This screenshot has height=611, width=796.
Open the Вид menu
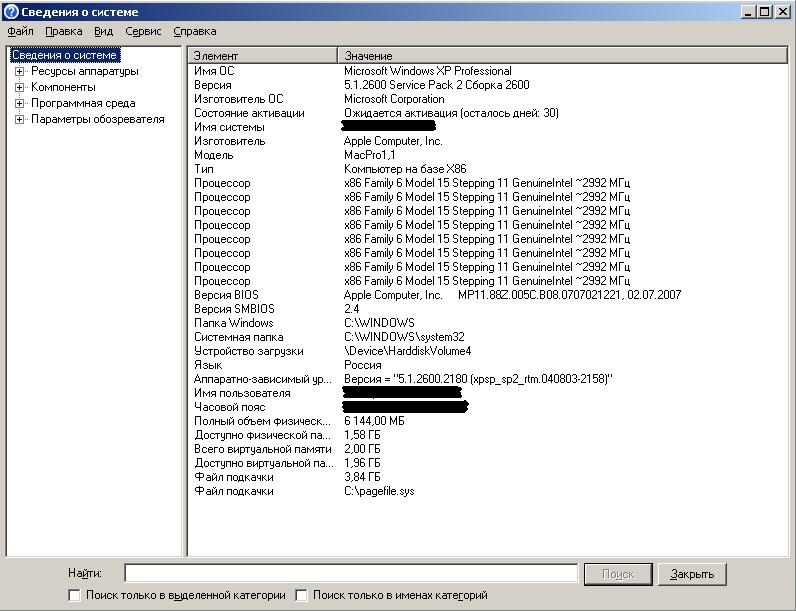pyautogui.click(x=104, y=31)
